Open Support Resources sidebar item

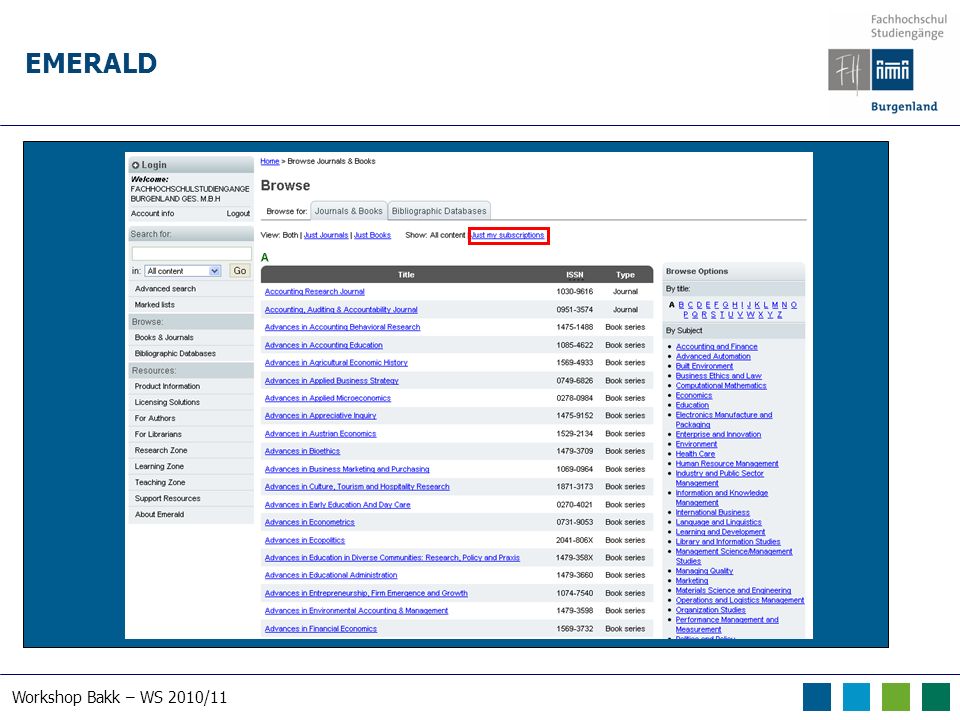(x=168, y=498)
